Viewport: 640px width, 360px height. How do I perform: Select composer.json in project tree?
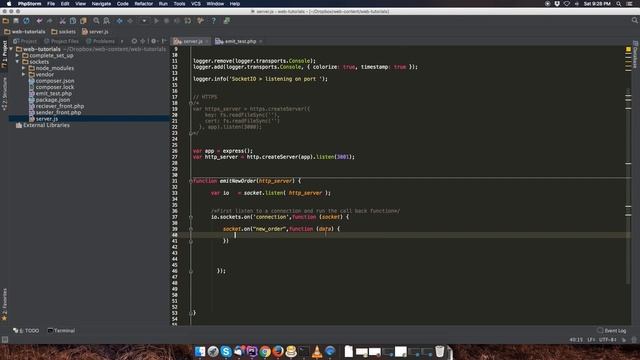[51, 81]
